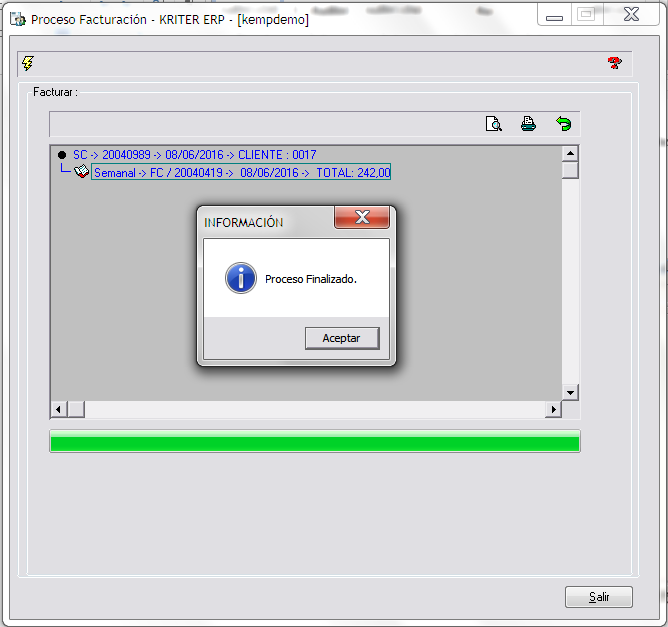This screenshot has width=668, height=627.
Task: Click the yellow lightning bolt execute icon
Action: (28, 63)
